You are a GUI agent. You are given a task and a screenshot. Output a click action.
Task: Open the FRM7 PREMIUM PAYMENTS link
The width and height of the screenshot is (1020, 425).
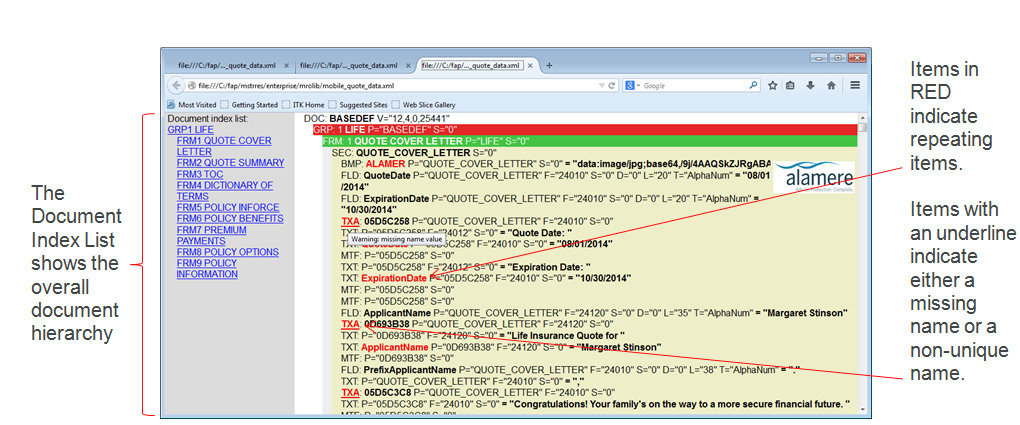[x=211, y=235]
